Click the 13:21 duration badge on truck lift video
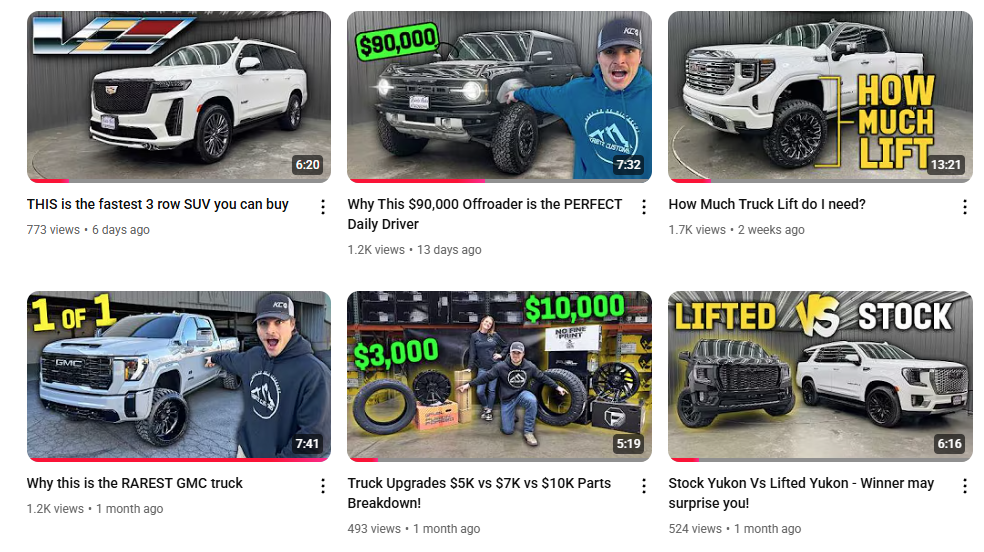Image resolution: width=984 pixels, height=552 pixels. [x=946, y=164]
